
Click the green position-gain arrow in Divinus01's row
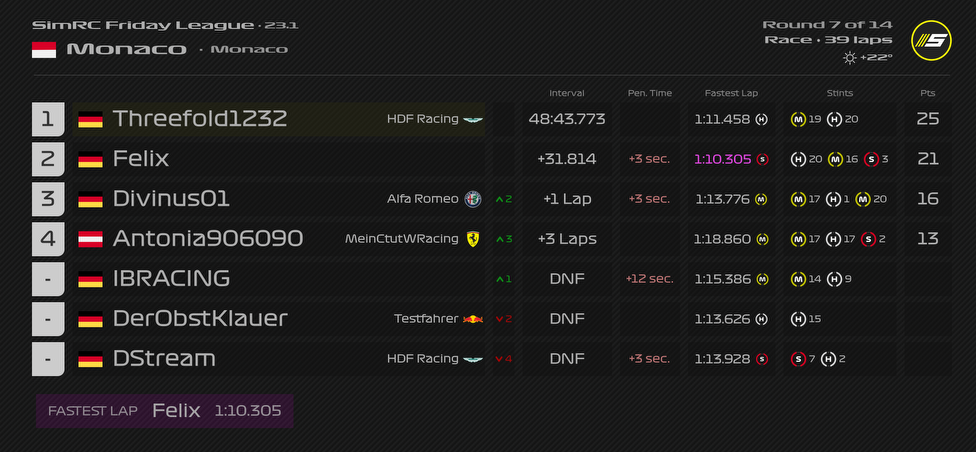pos(500,199)
